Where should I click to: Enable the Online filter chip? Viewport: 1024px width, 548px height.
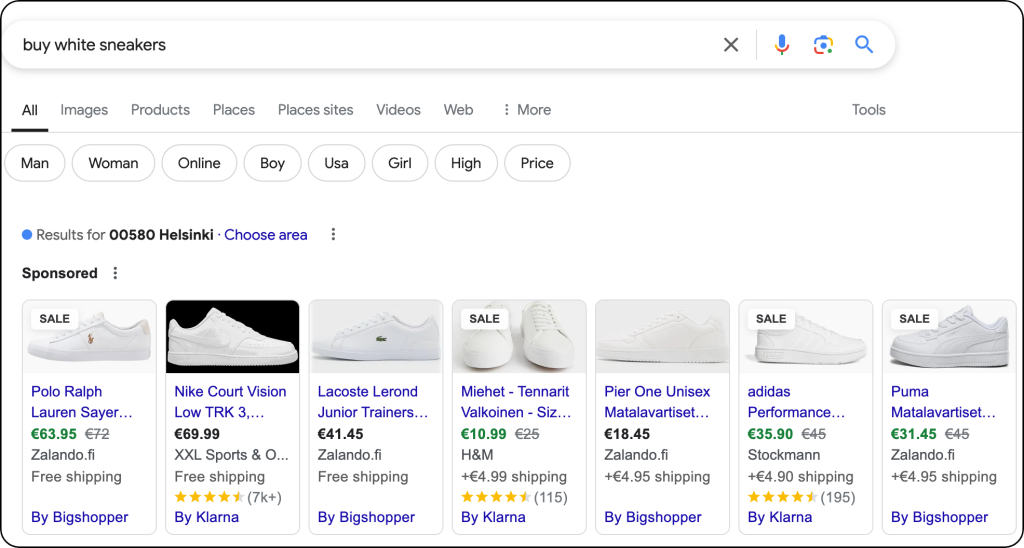coord(199,163)
